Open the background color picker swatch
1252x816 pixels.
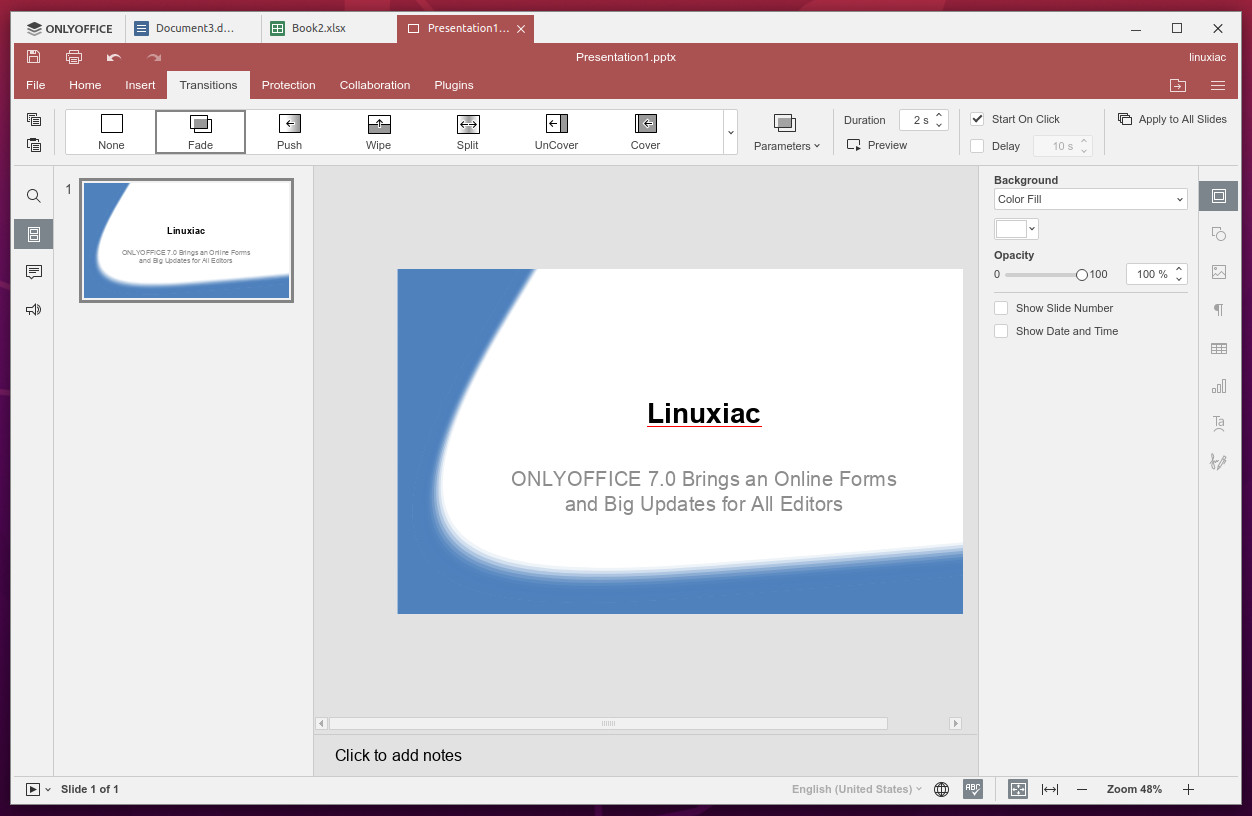[1016, 229]
